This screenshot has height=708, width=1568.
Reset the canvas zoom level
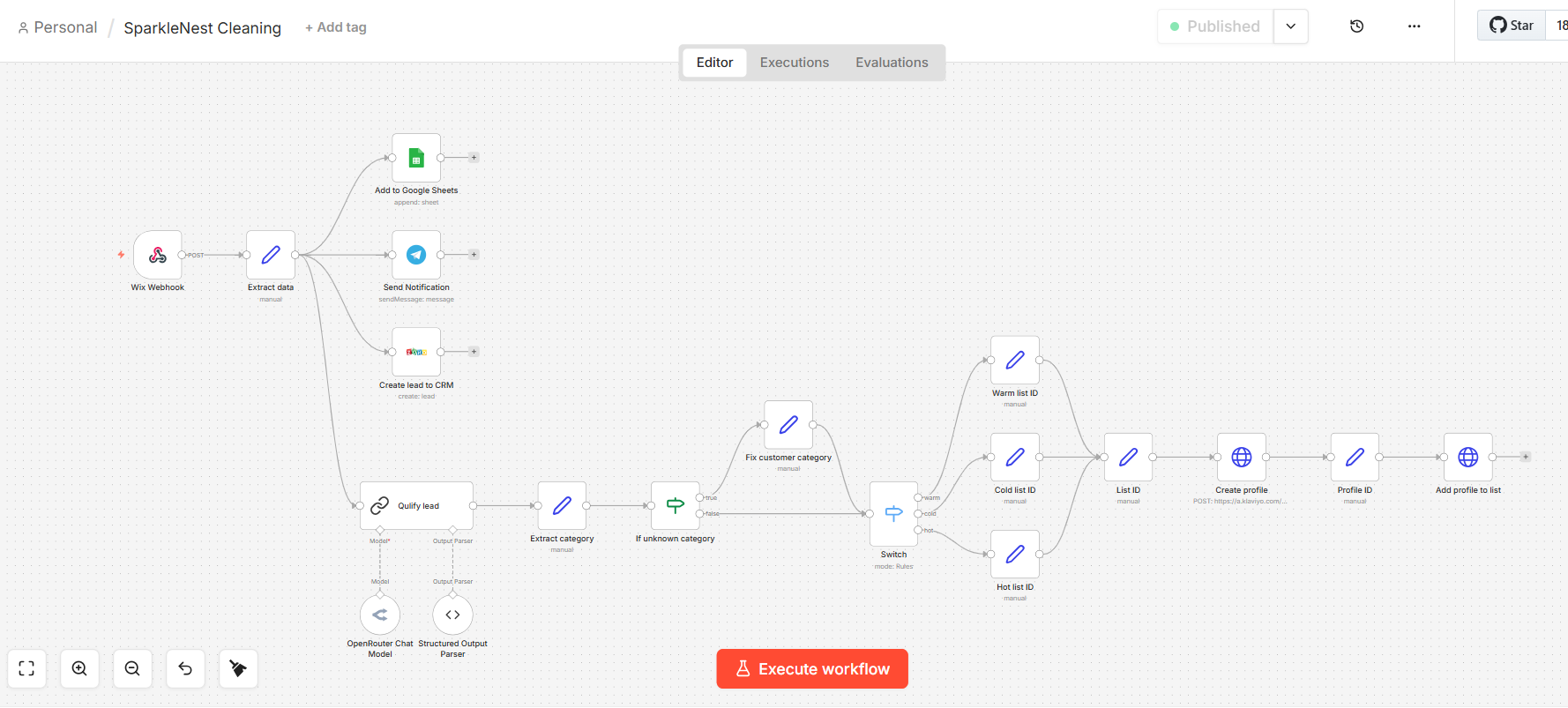185,668
